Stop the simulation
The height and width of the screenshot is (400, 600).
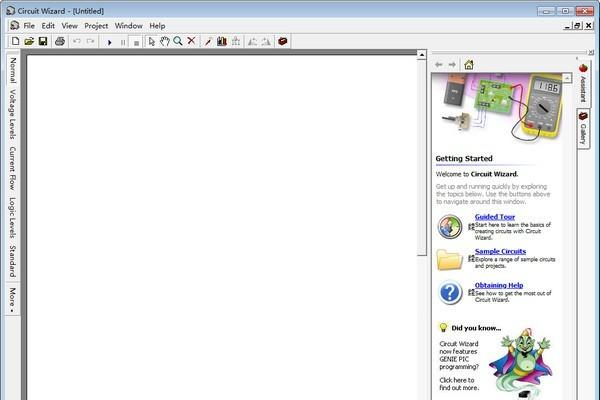click(136, 42)
